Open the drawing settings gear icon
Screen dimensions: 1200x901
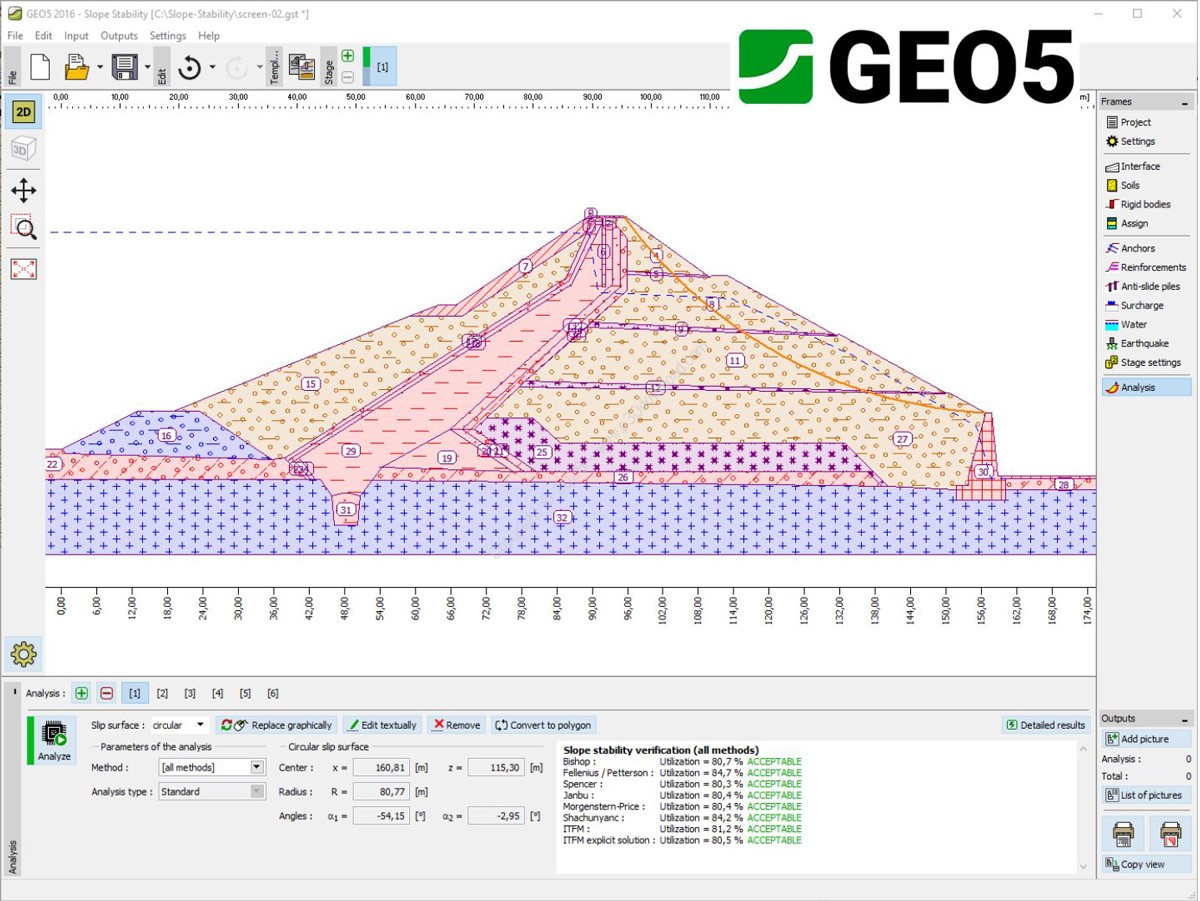click(x=23, y=655)
